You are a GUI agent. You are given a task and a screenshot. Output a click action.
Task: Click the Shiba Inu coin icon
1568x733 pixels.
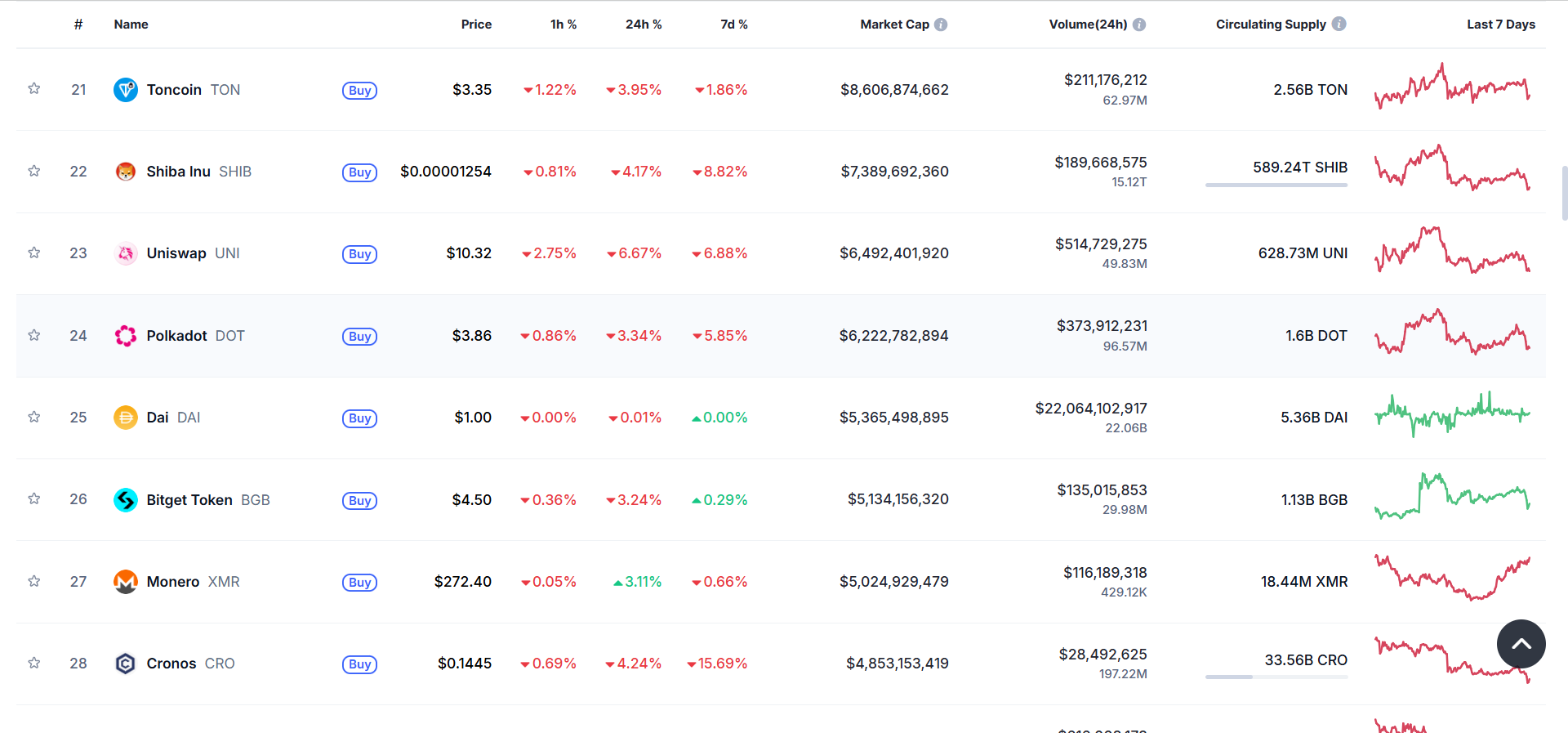pyautogui.click(x=125, y=172)
